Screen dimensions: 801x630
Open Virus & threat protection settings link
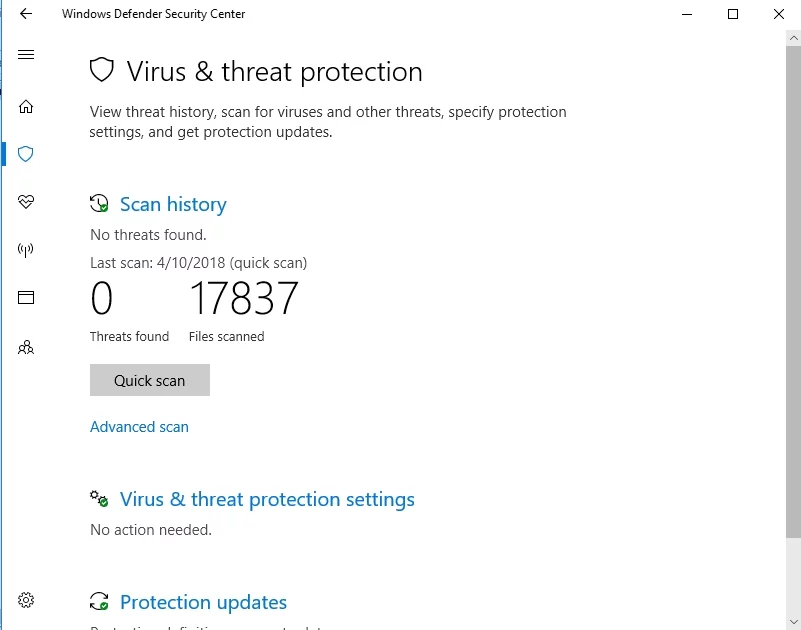point(267,499)
